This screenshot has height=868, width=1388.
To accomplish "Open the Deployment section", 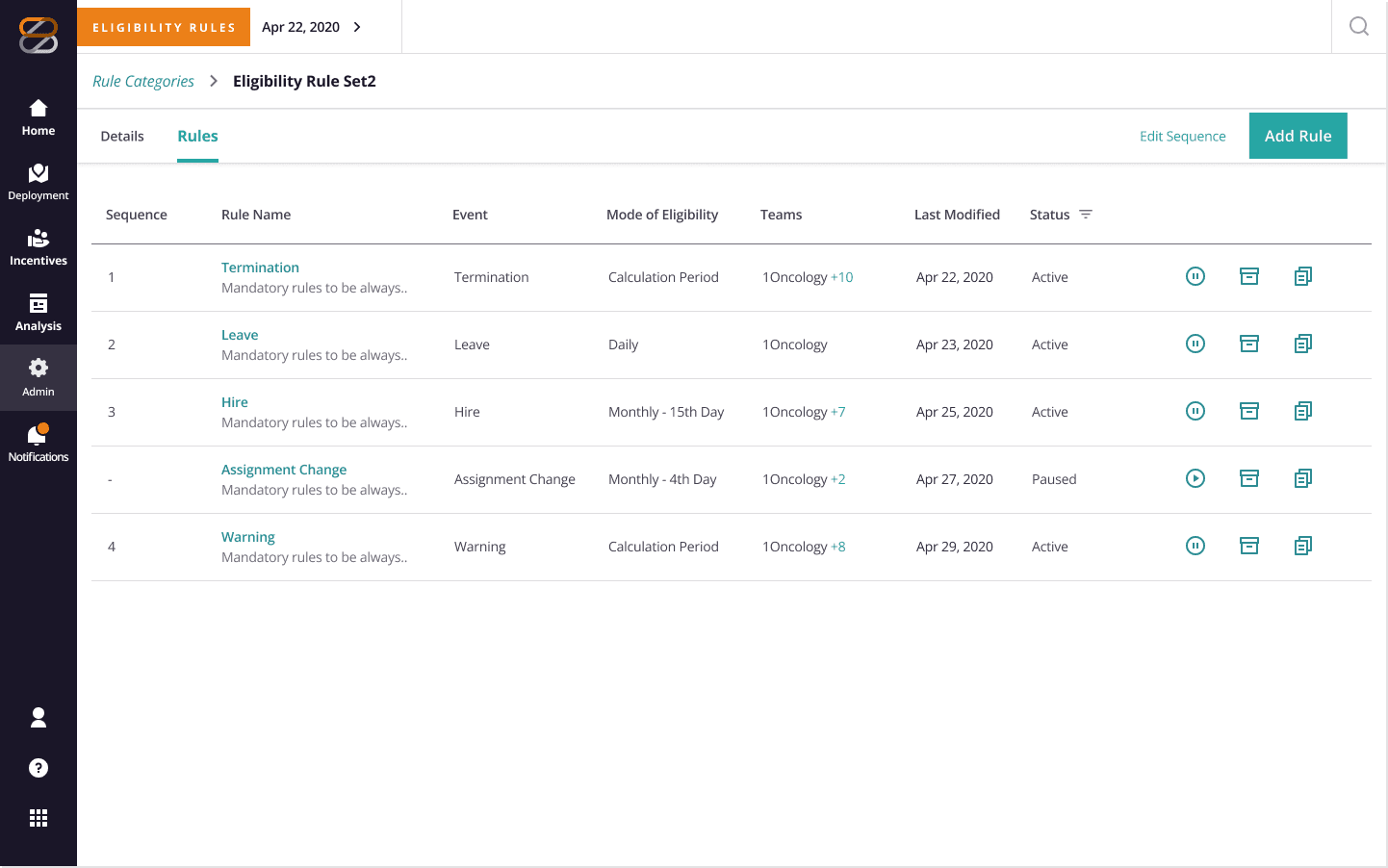I will click(39, 182).
